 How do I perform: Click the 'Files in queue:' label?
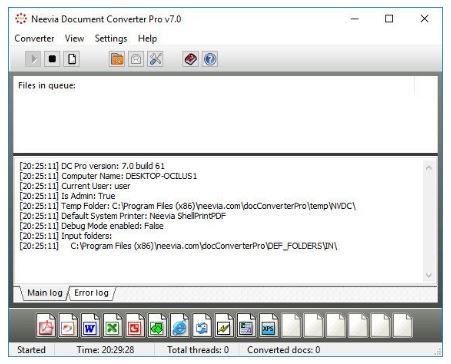pyautogui.click(x=47, y=86)
